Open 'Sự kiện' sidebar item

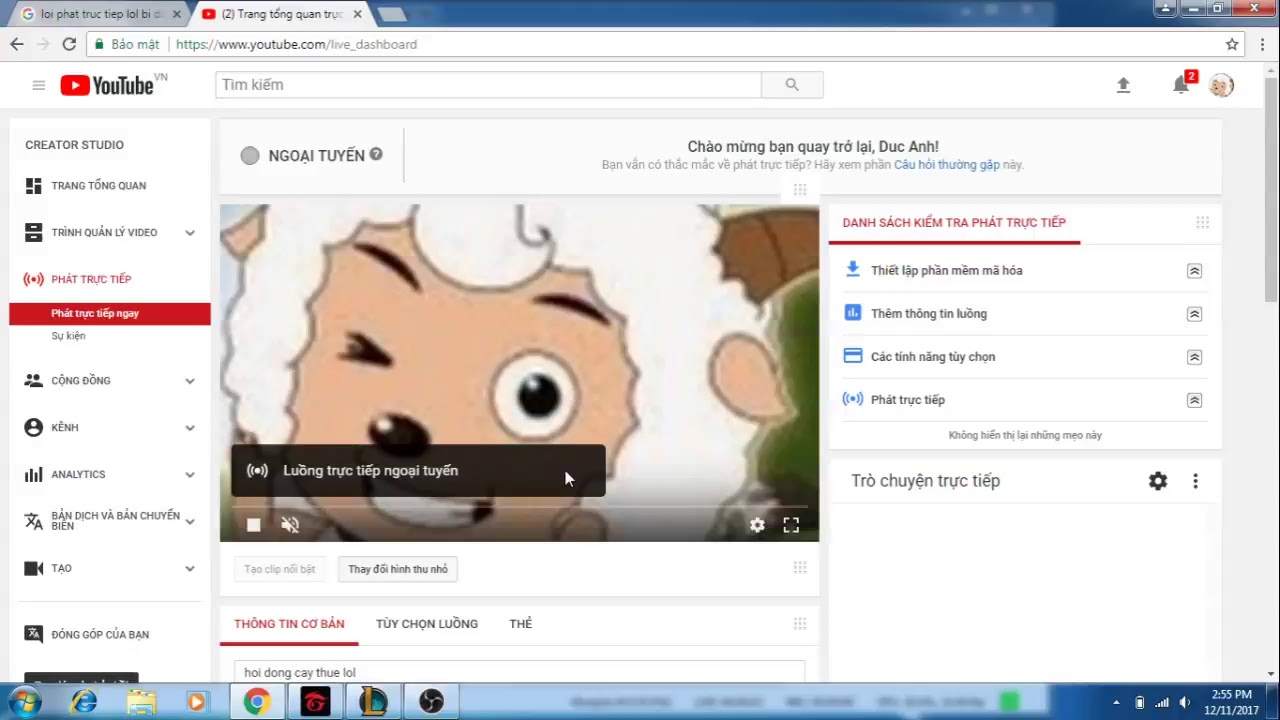tap(68, 336)
